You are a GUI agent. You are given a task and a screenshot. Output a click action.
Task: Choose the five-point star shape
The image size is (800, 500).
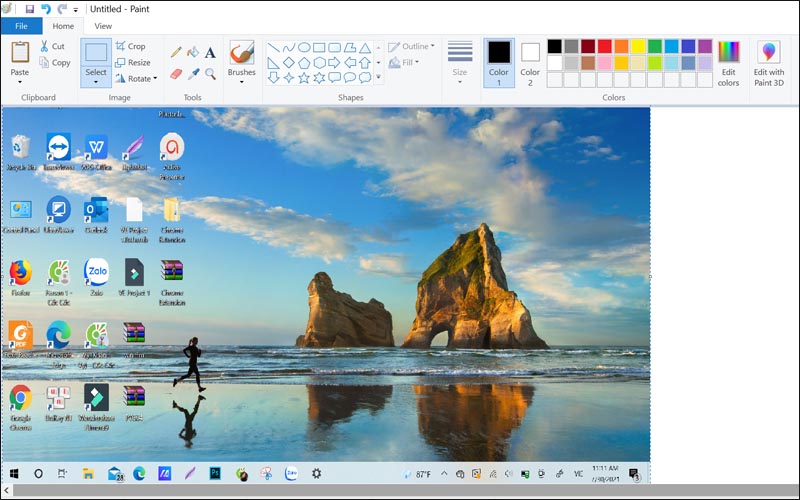304,77
